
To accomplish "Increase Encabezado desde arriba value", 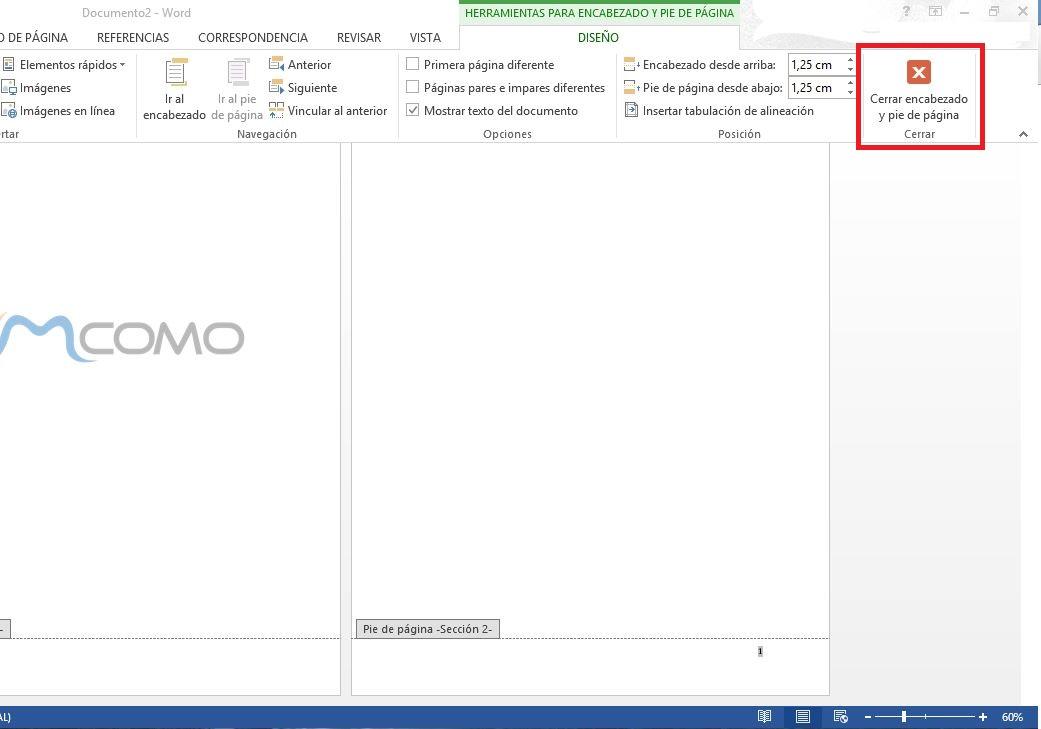I will (x=850, y=60).
